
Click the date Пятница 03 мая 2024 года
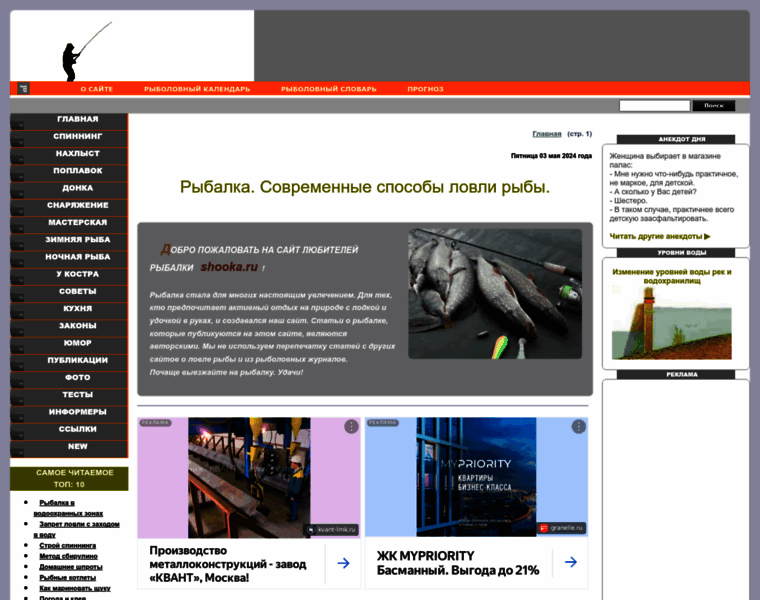pos(551,156)
